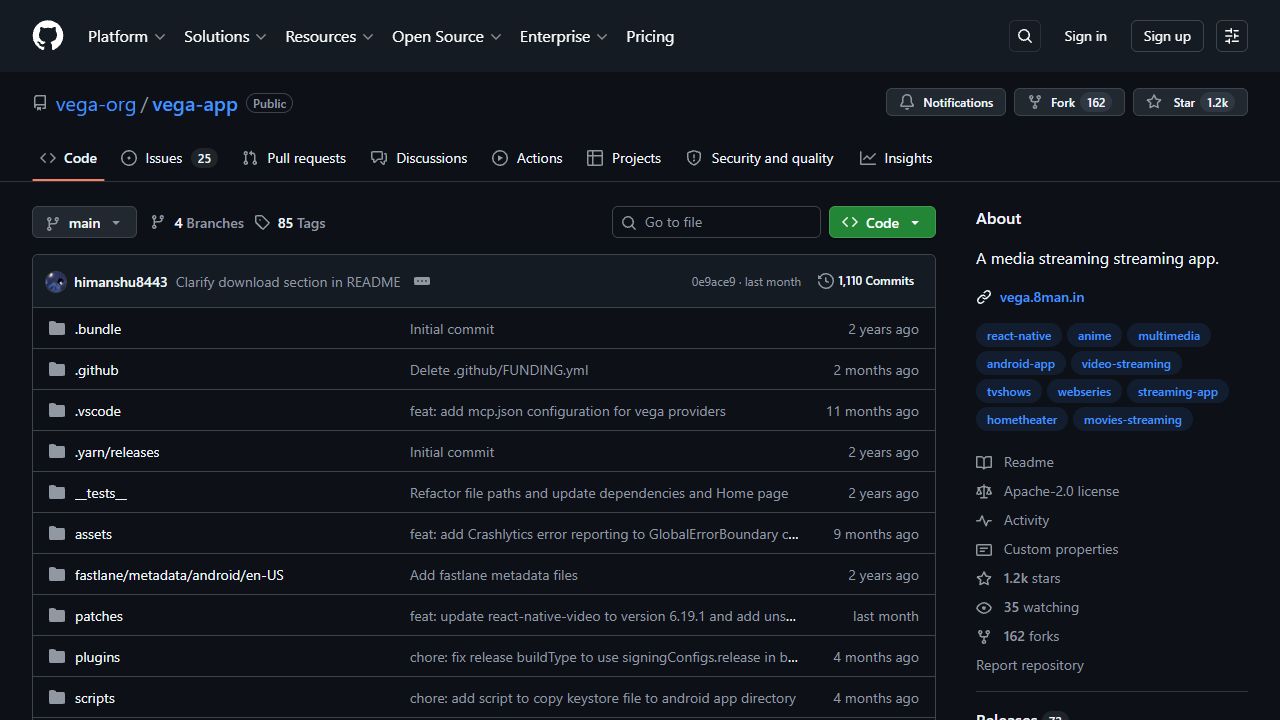Click the eye icon beside 35 watching
Image resolution: width=1280 pixels, height=720 pixels.
point(984,607)
